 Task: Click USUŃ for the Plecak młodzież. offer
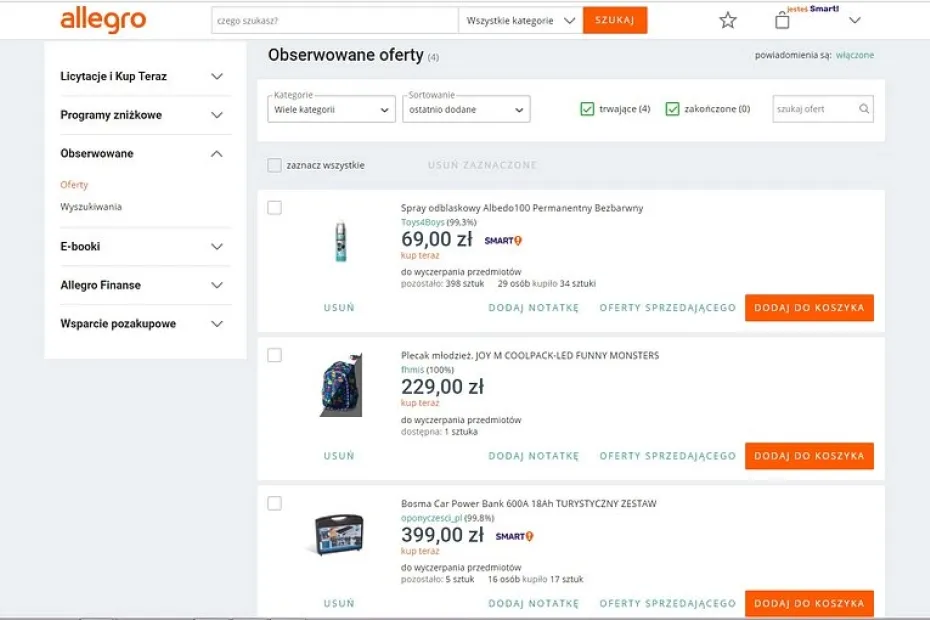click(x=339, y=456)
